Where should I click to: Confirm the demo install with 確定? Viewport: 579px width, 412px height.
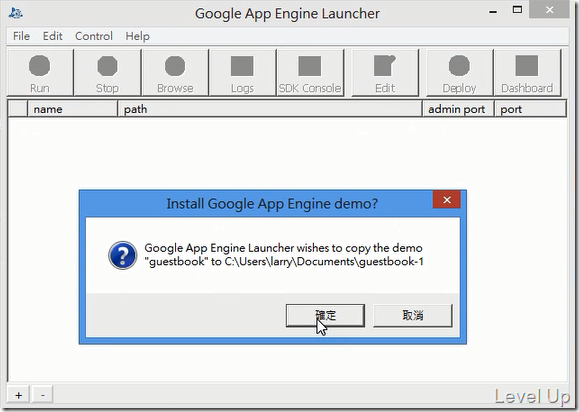pyautogui.click(x=325, y=315)
